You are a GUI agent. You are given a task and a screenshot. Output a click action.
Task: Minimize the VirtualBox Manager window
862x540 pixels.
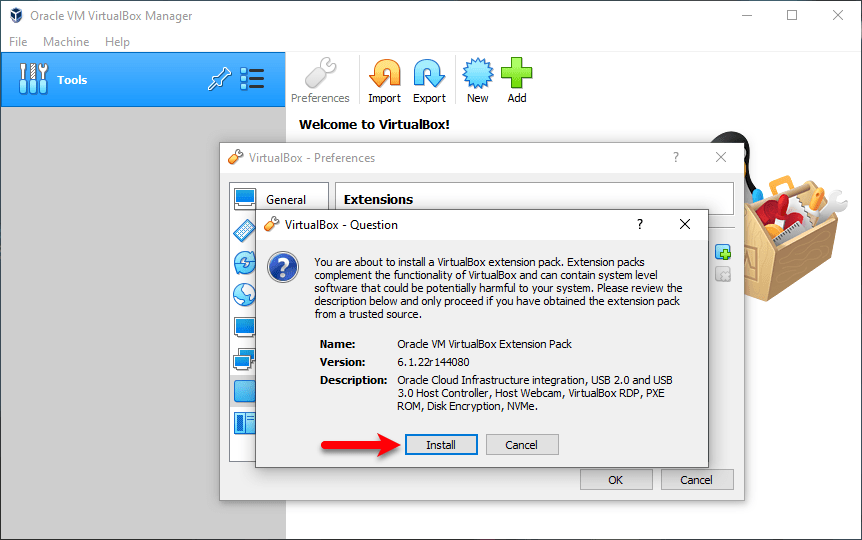click(x=747, y=15)
